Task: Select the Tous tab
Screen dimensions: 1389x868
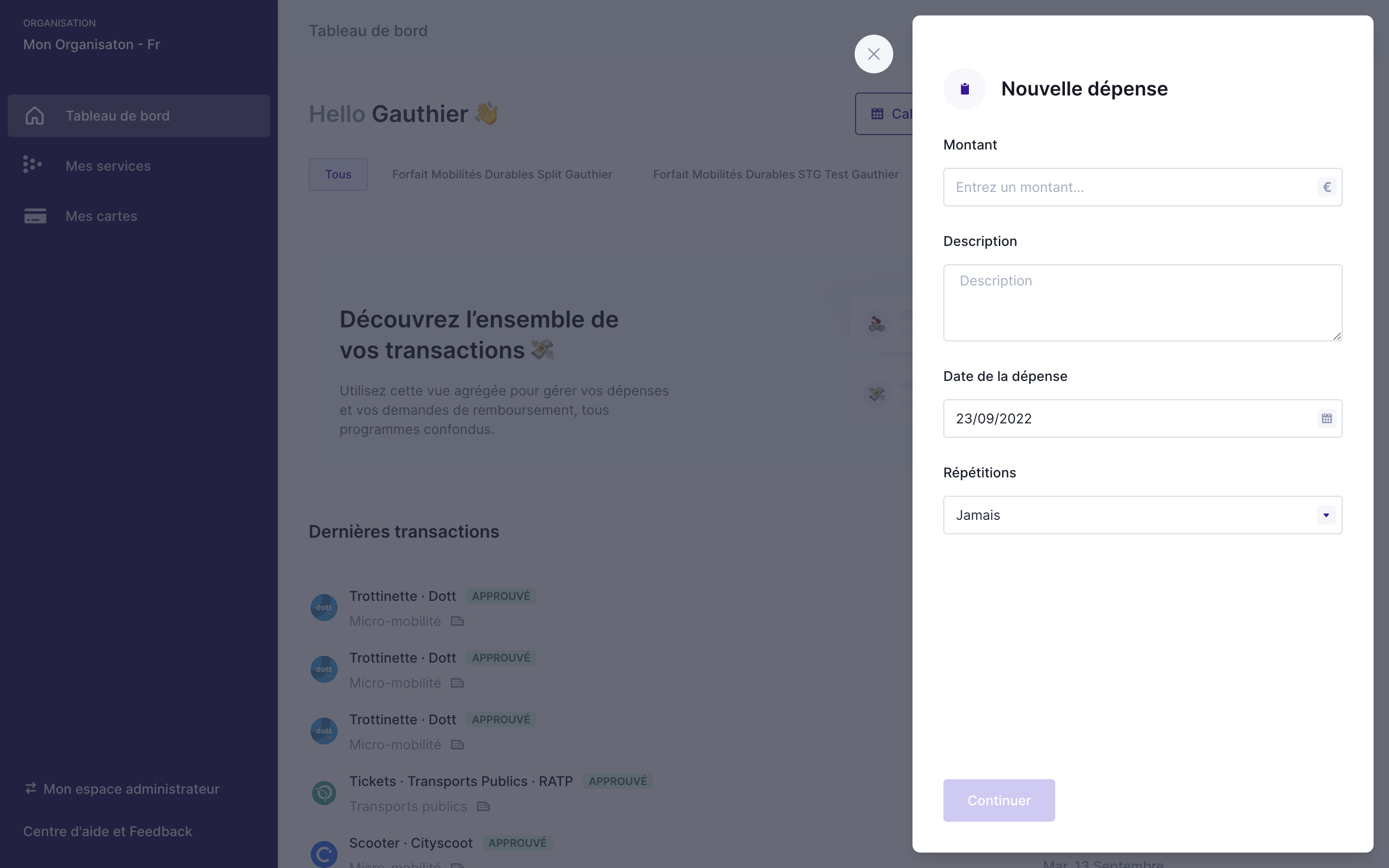Action: (338, 175)
